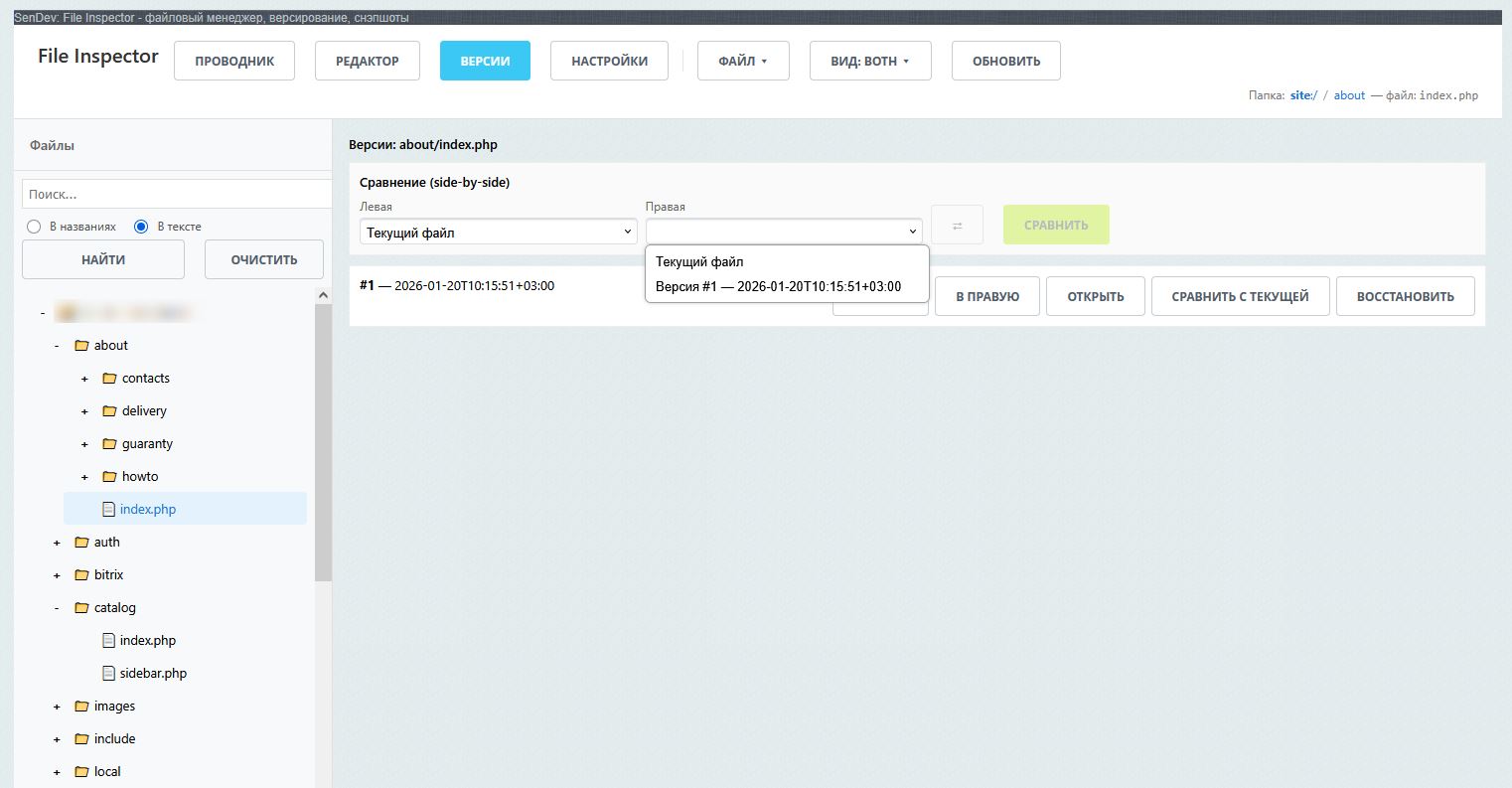Click the ВОССТАНОВИТЬ button
The height and width of the screenshot is (788, 1512).
pyautogui.click(x=1406, y=295)
